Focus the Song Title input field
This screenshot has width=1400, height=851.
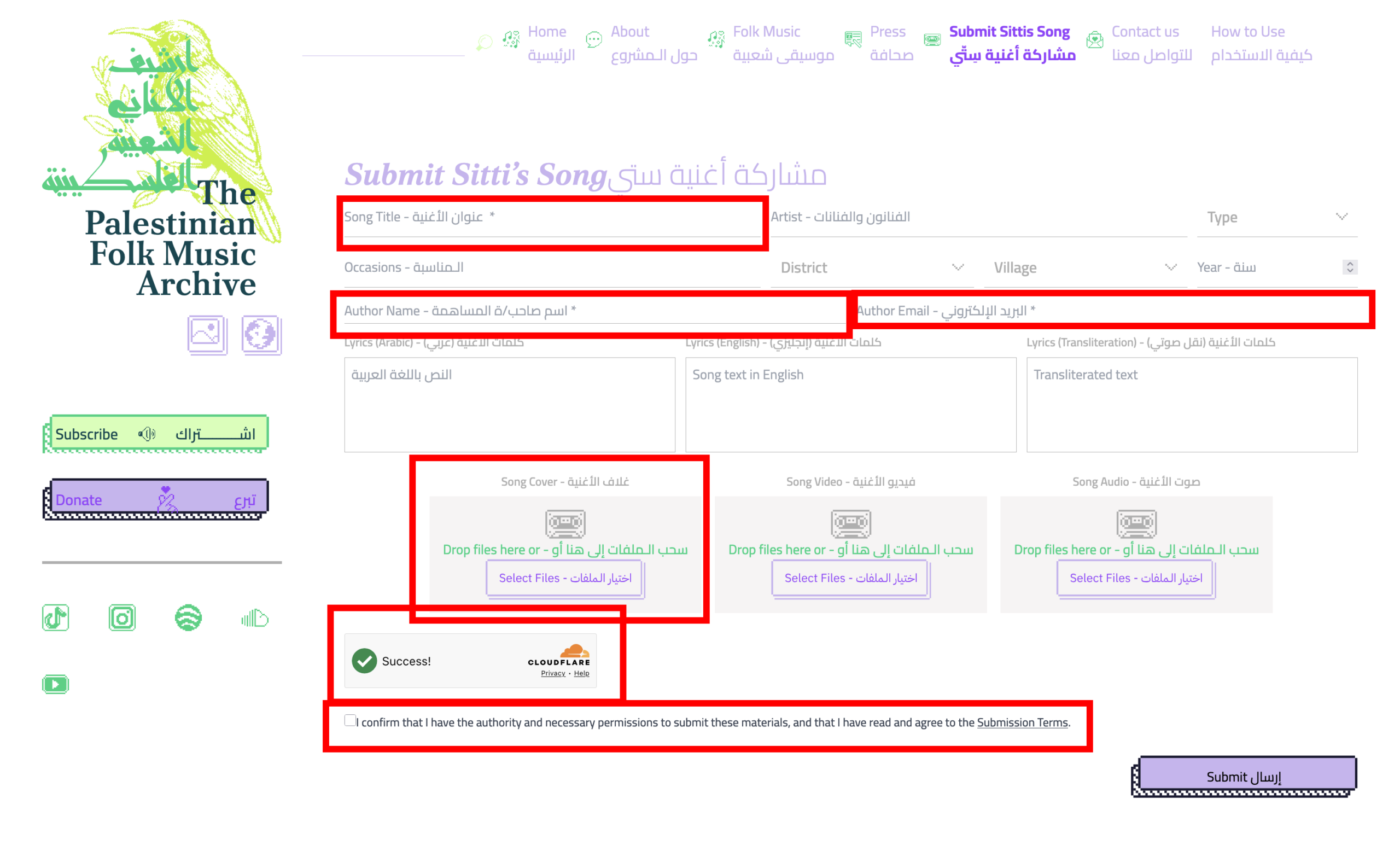552,217
